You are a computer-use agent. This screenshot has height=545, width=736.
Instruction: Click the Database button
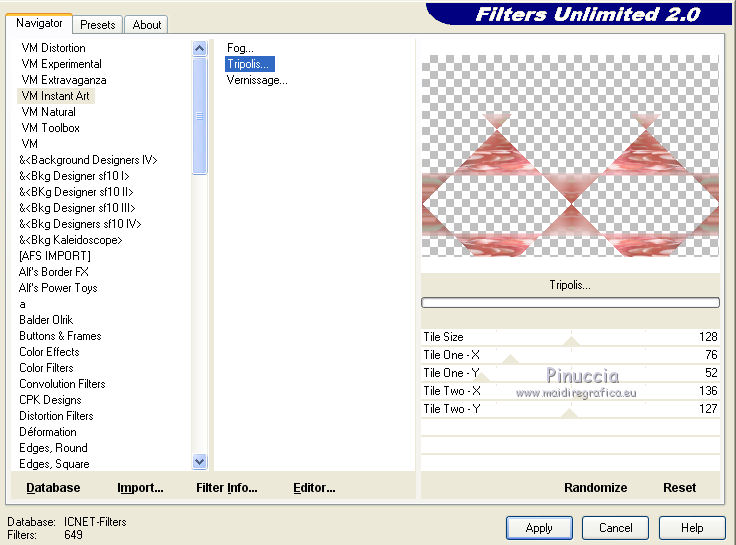pyautogui.click(x=53, y=488)
